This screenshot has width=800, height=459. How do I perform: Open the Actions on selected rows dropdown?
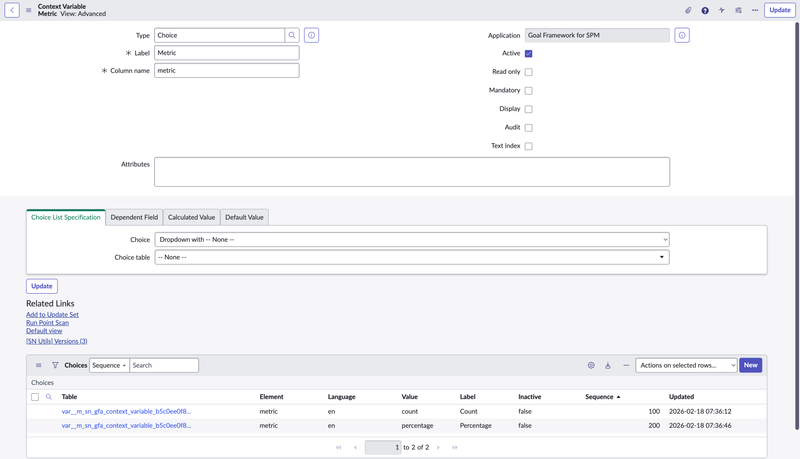[x=686, y=366]
